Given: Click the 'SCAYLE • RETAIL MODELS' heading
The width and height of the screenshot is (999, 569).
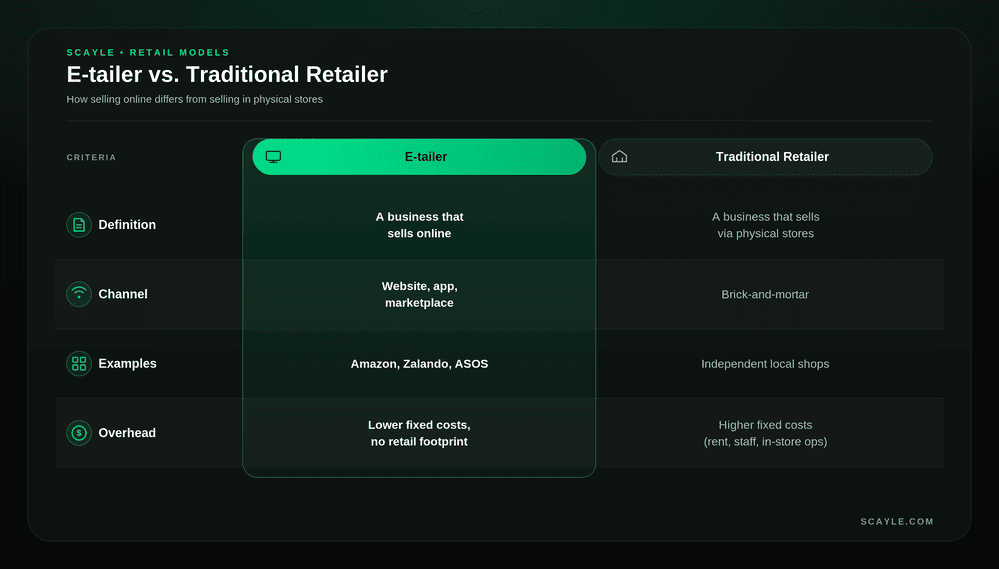Looking at the screenshot, I should (148, 52).
